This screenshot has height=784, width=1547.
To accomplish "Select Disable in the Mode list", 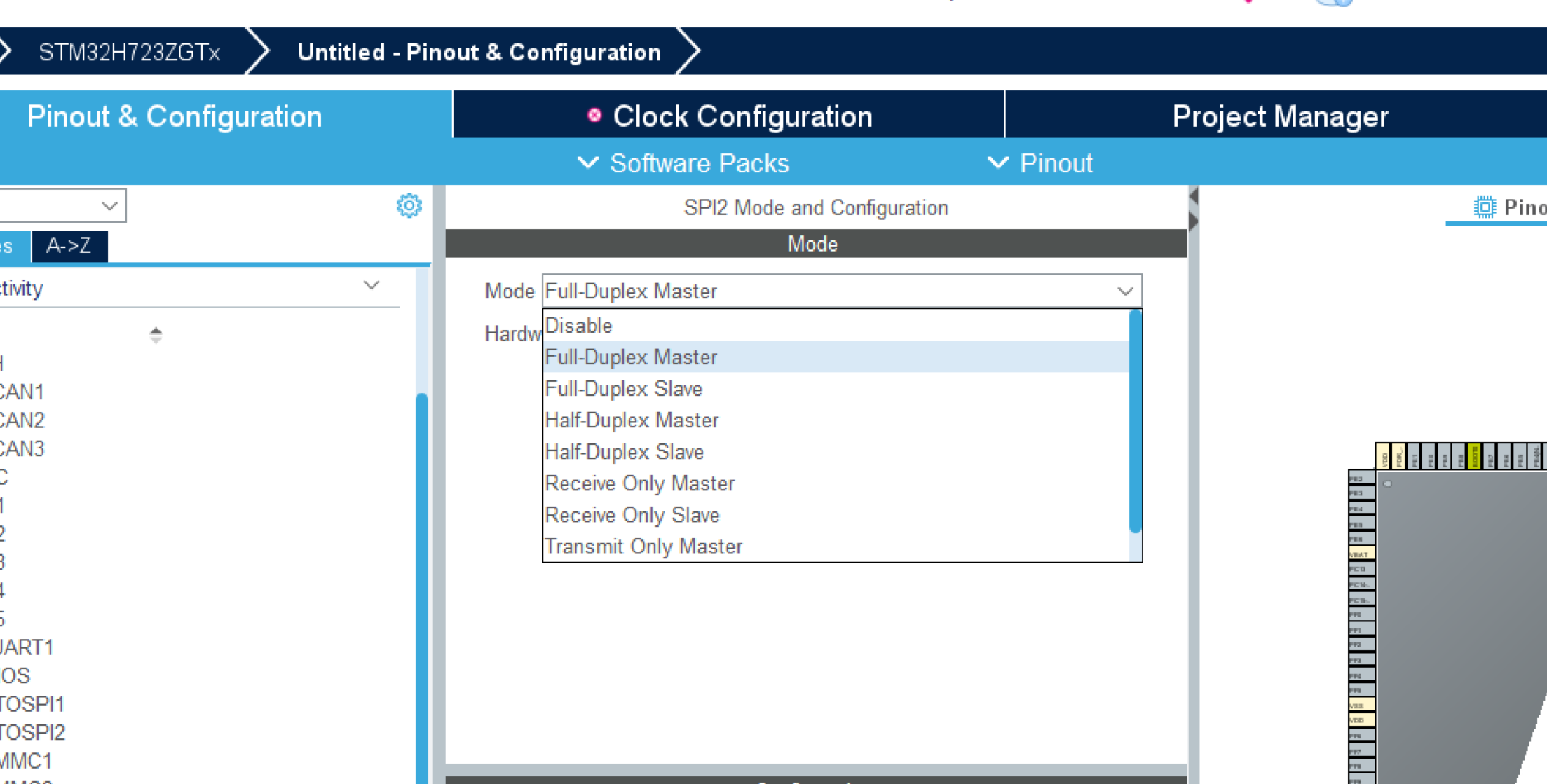I will tap(579, 326).
